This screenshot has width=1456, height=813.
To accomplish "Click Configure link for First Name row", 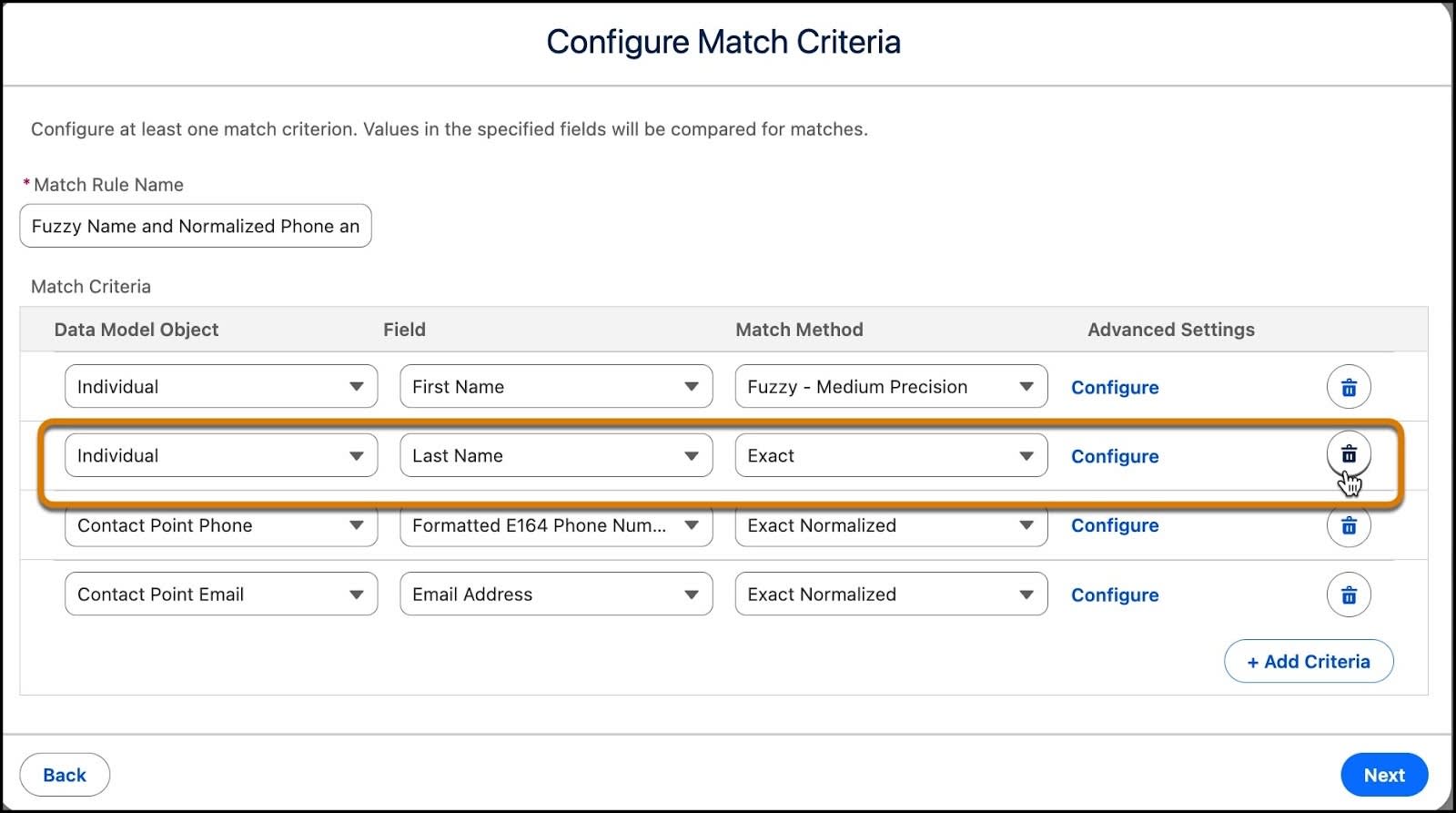I will [1115, 388].
